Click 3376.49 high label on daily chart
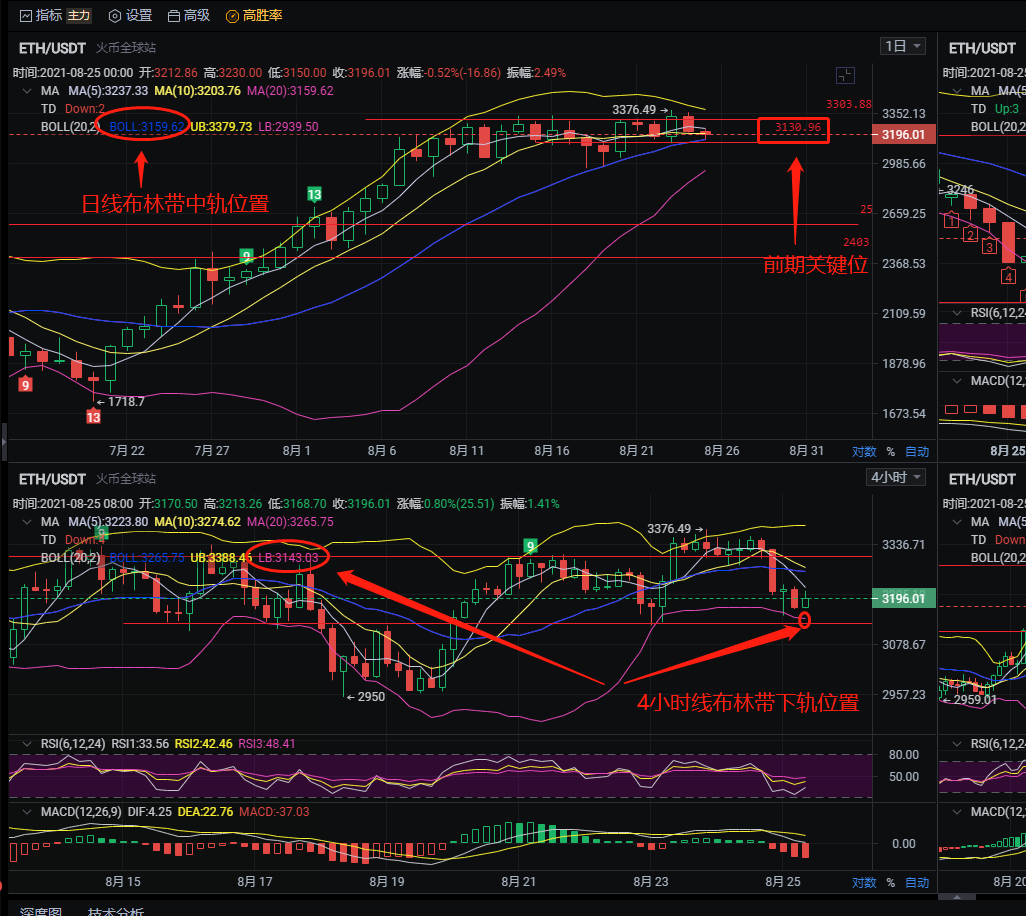The height and width of the screenshot is (916, 1026). pos(633,110)
